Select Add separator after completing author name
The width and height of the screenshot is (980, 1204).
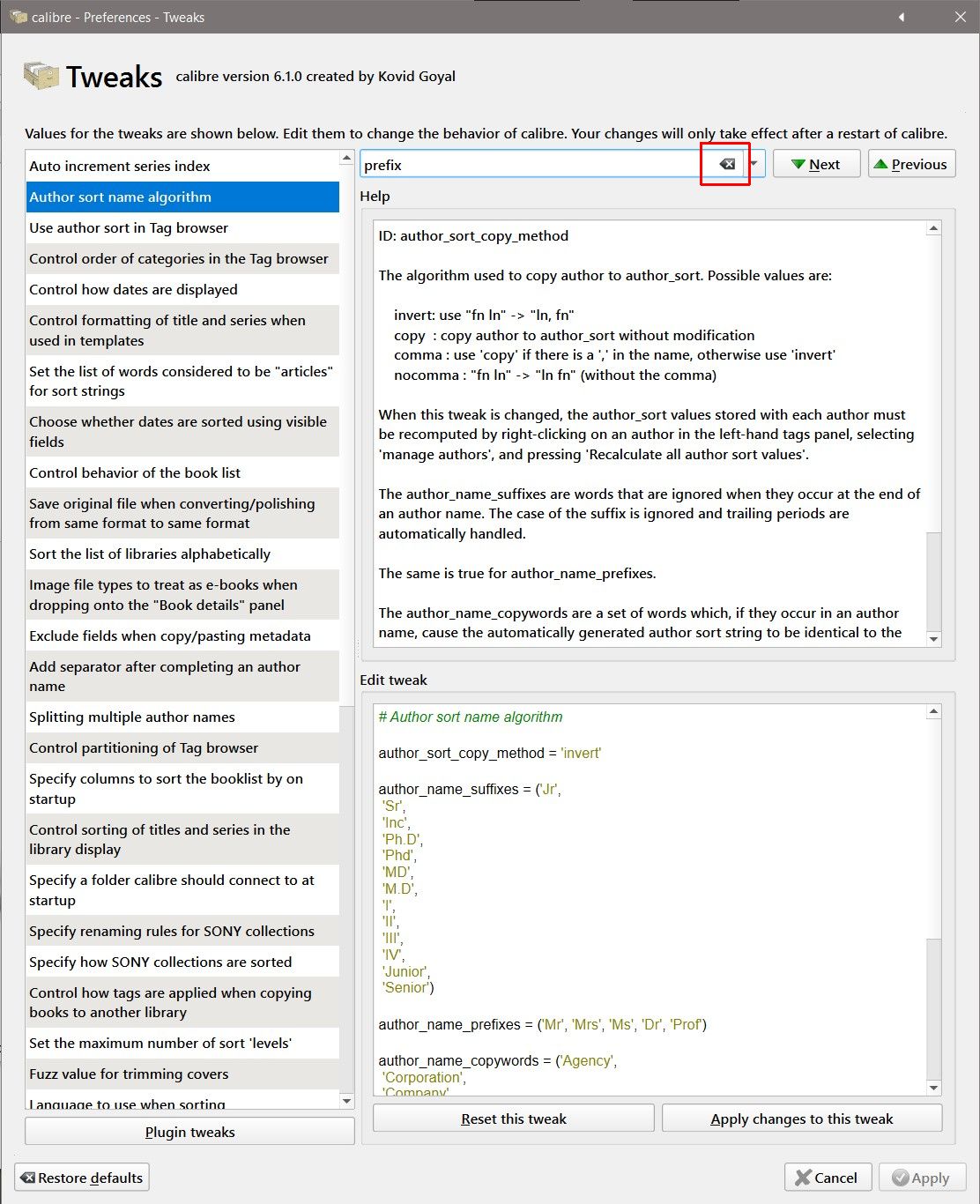(182, 676)
